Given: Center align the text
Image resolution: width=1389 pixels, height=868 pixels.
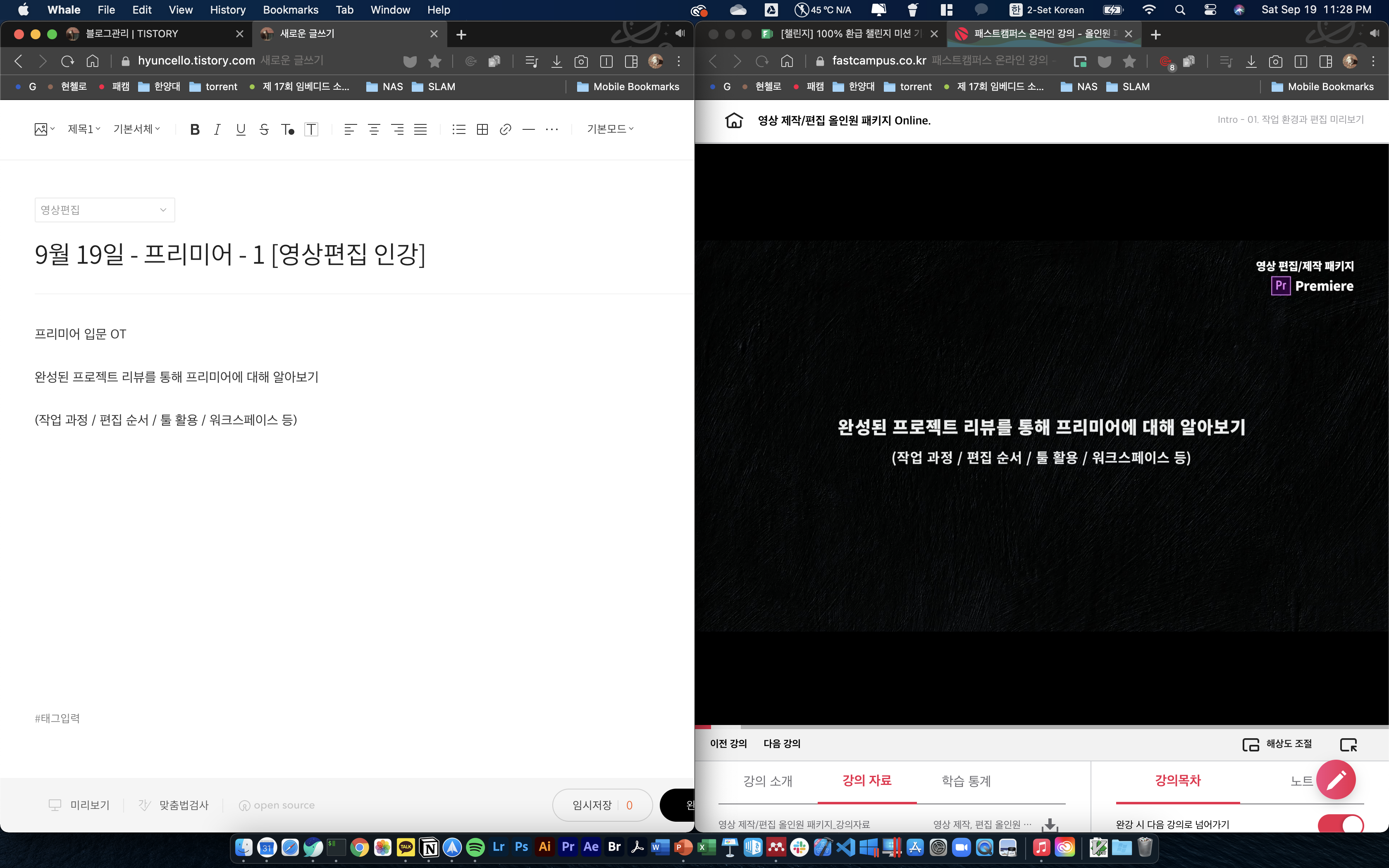Looking at the screenshot, I should tap(374, 129).
